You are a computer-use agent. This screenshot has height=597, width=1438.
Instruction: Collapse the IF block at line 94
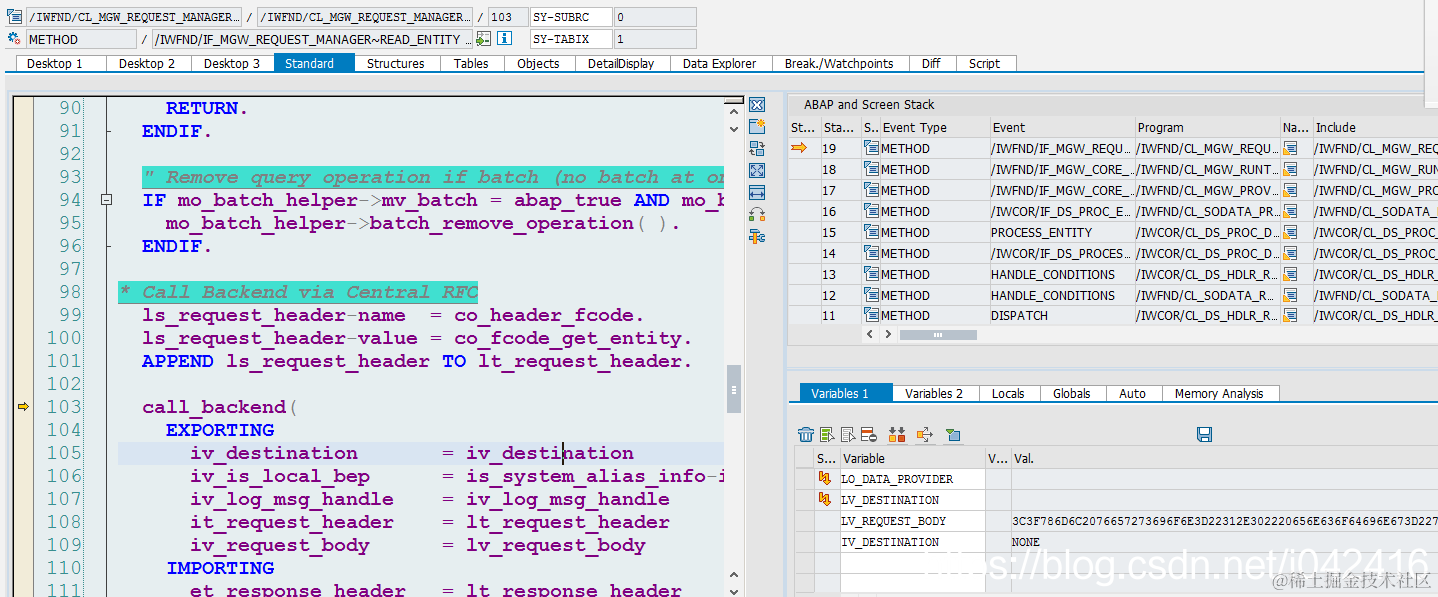pos(107,200)
